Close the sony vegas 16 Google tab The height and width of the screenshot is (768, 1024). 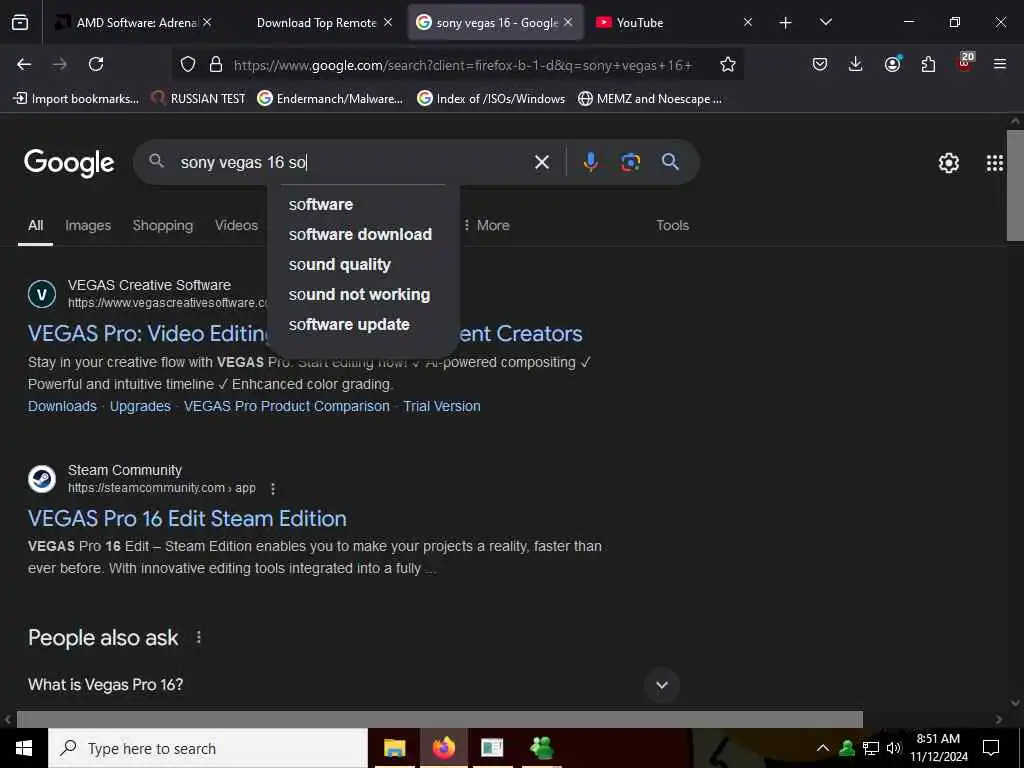(x=568, y=22)
